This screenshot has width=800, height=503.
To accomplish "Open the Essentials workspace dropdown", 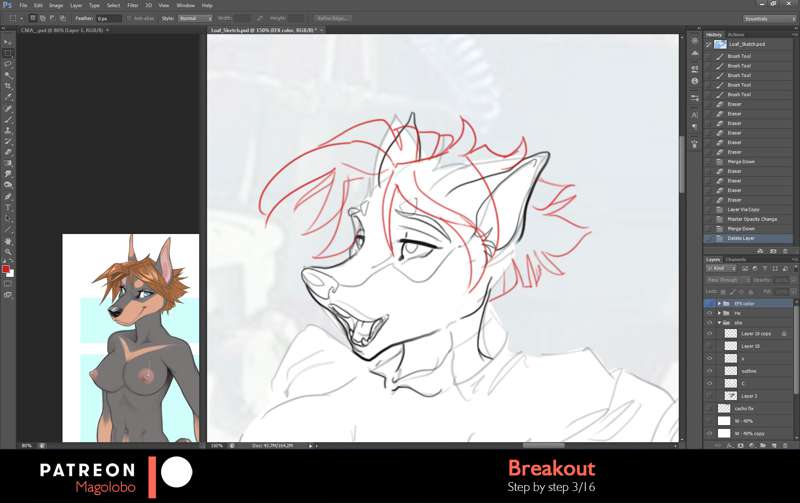I will (769, 18).
